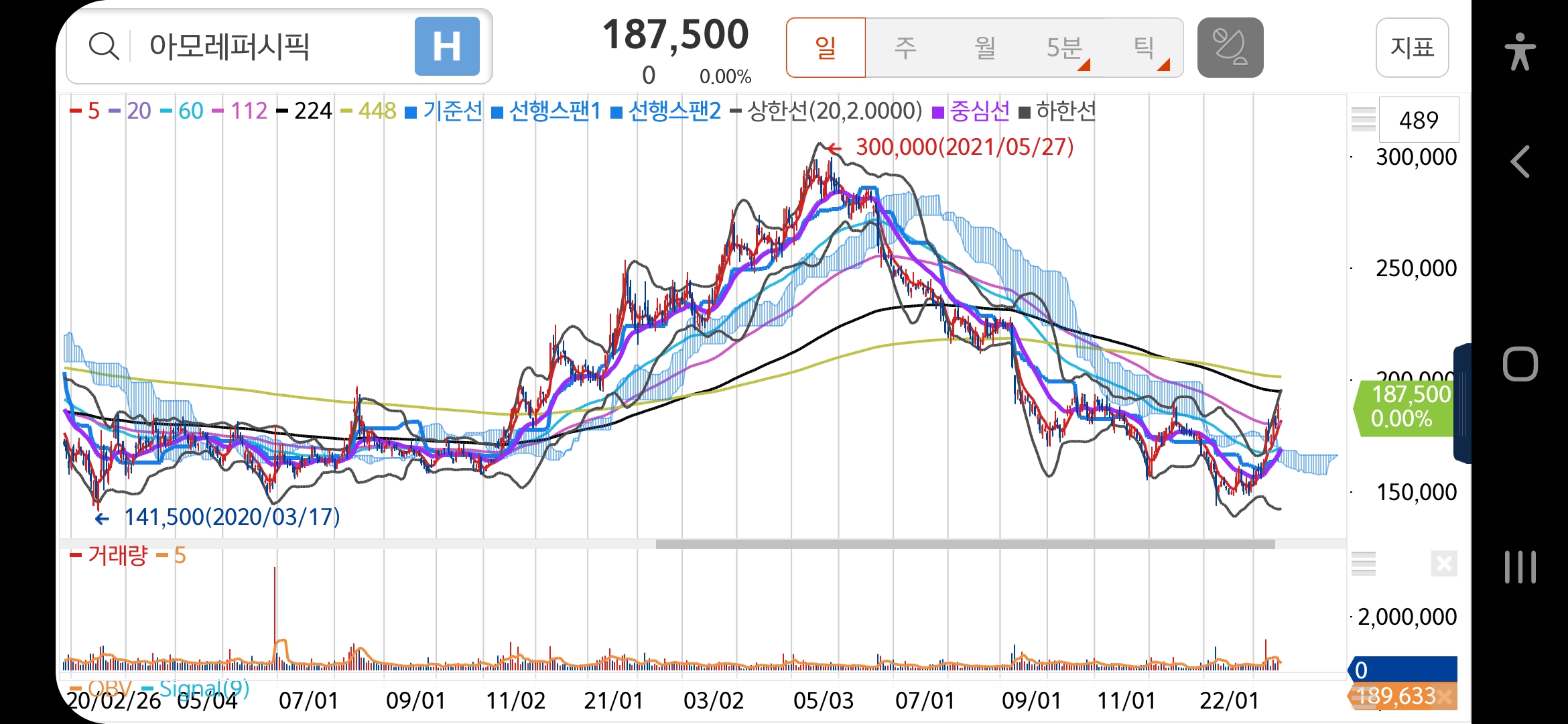Tap the 141,500(2020/03/17) low marker

217,517
